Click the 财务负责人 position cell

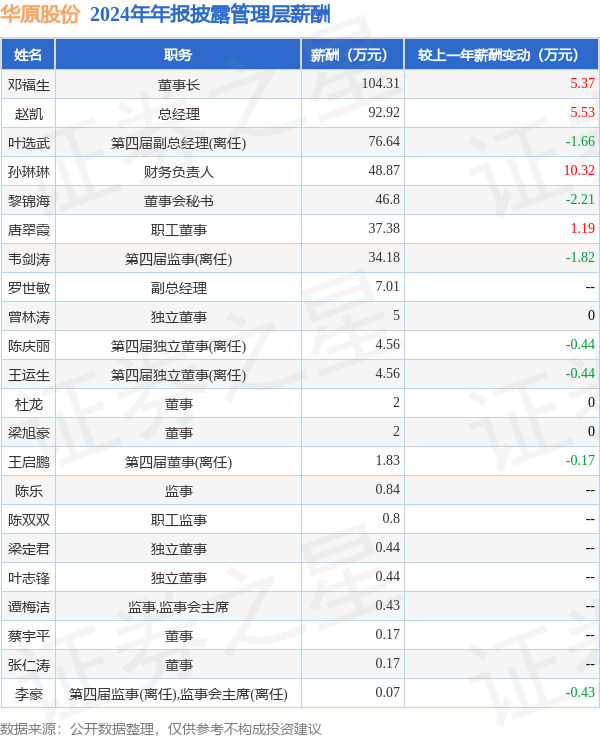(178, 172)
